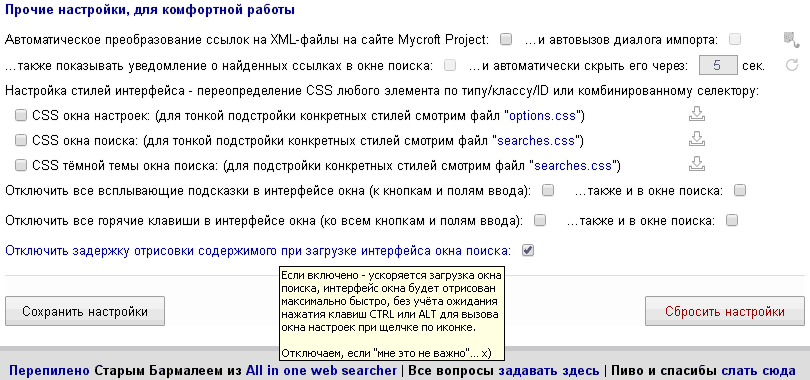810x380 pixels.
Task: Check 'Отключить все всплывающие подсказки' box
Action: (548, 191)
